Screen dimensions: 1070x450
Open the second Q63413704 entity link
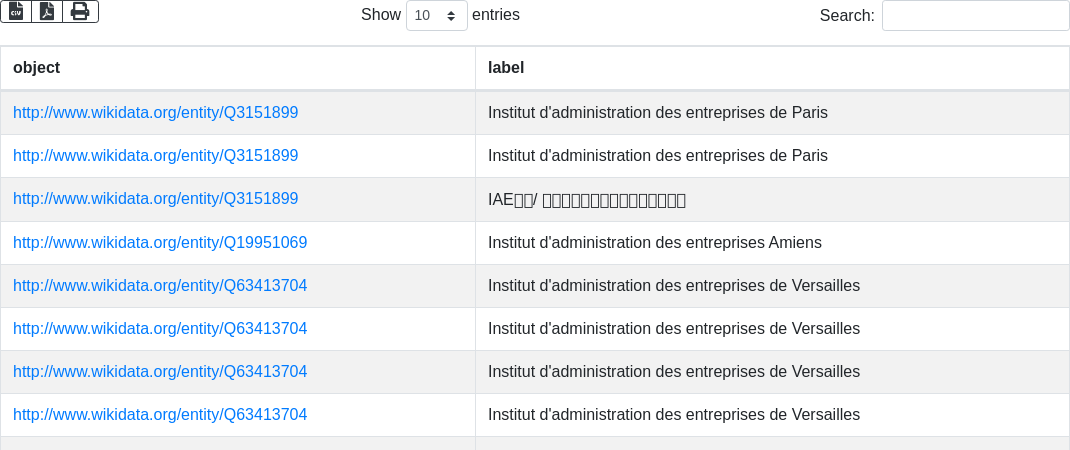point(160,329)
